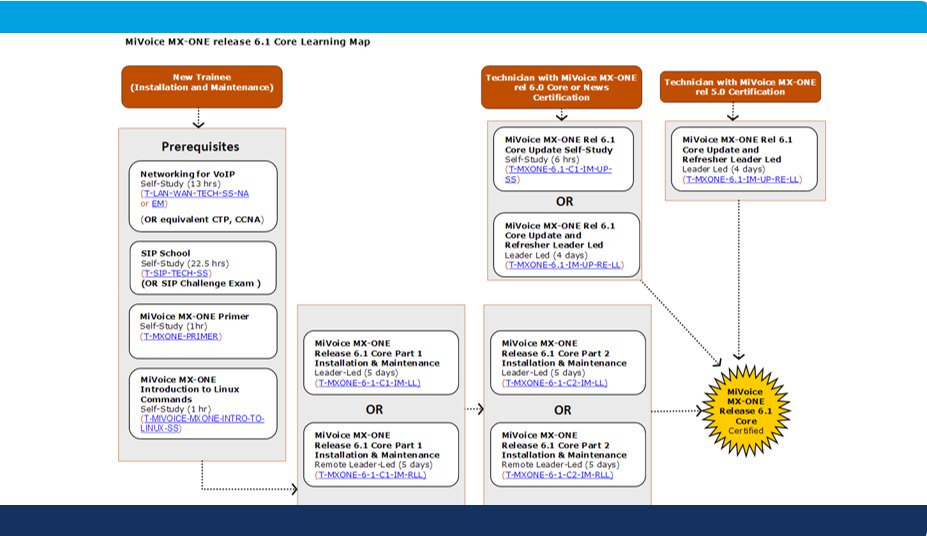Click the Core Learning Map page title
Image resolution: width=927 pixels, height=536 pixels.
pos(247,42)
